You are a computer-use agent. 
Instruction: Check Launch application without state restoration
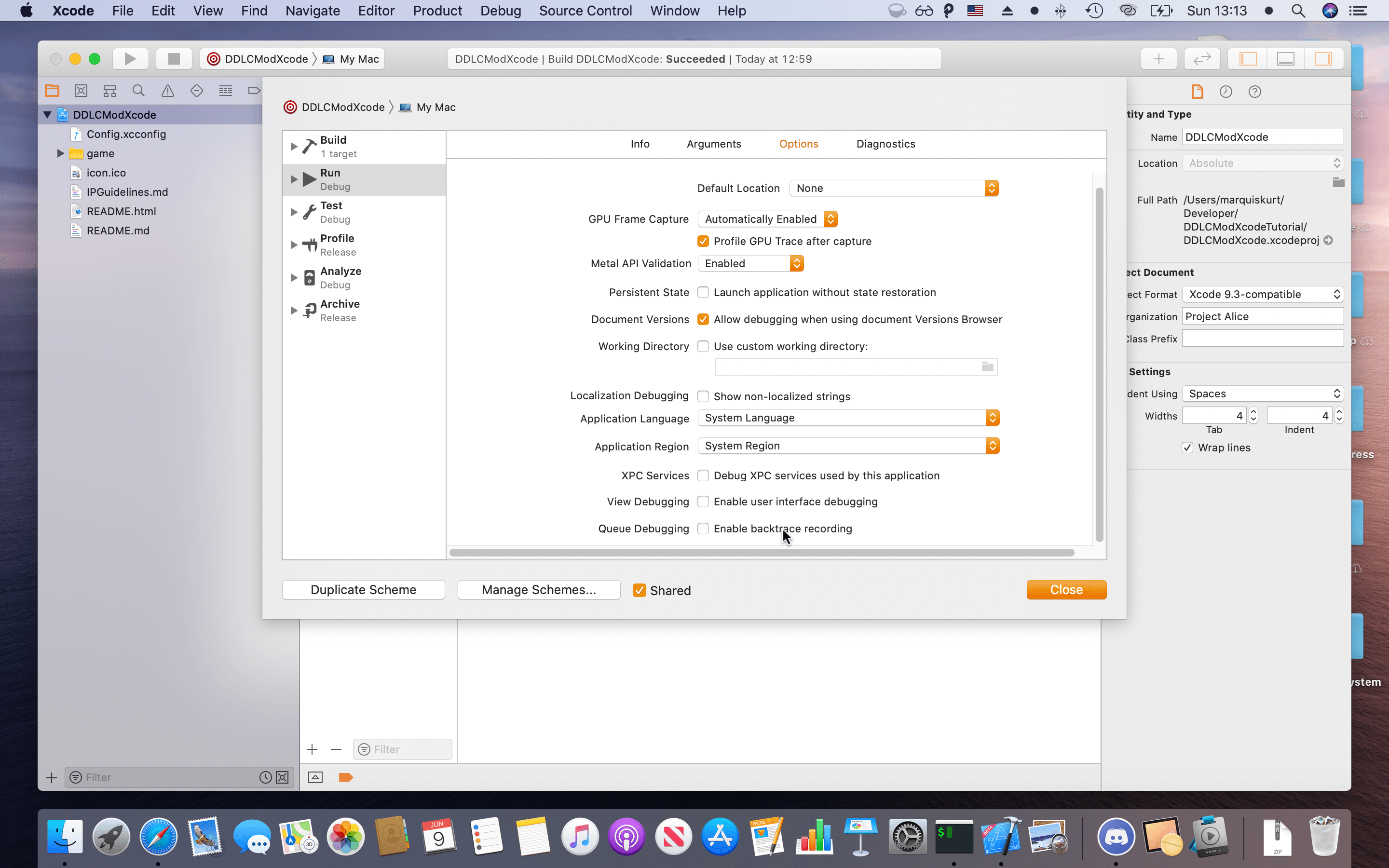(x=703, y=292)
